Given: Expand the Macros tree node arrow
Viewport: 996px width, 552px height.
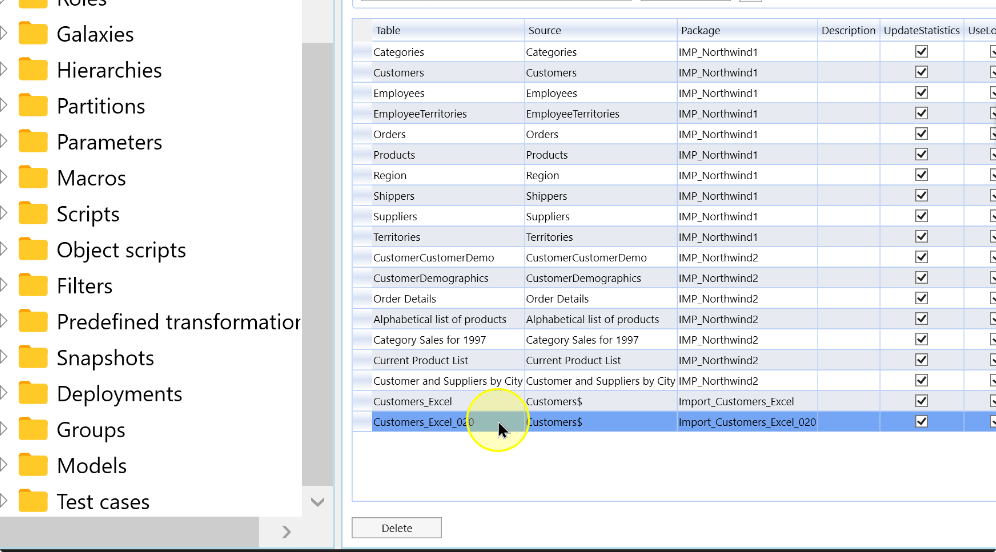Looking at the screenshot, I should (4, 178).
